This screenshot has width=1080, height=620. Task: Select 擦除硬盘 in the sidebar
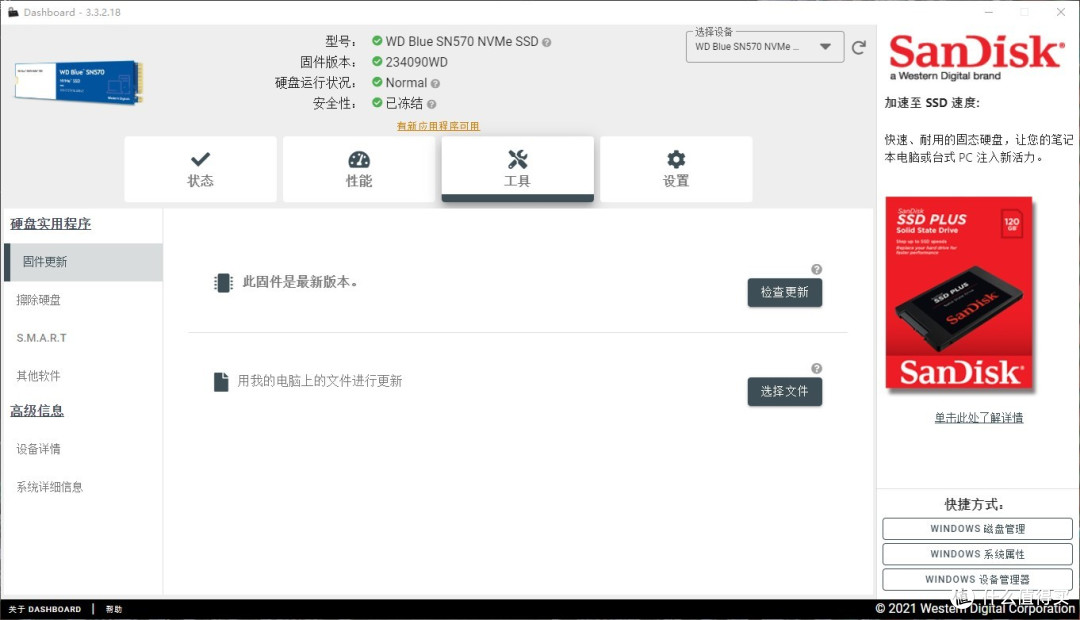(39, 300)
